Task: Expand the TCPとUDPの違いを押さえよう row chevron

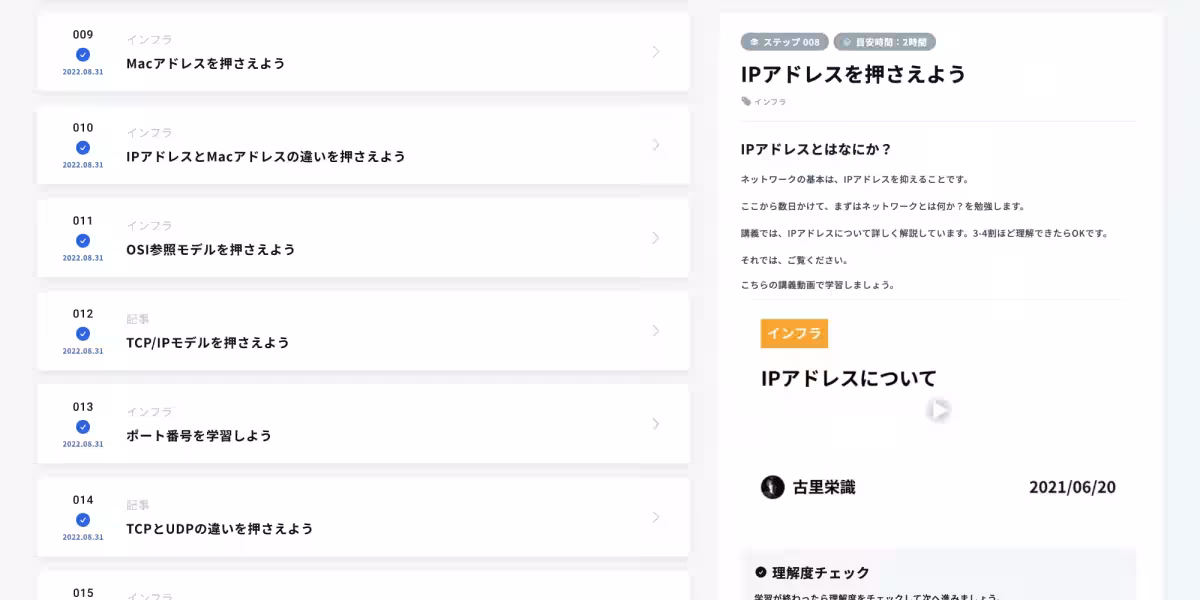Action: [x=655, y=517]
